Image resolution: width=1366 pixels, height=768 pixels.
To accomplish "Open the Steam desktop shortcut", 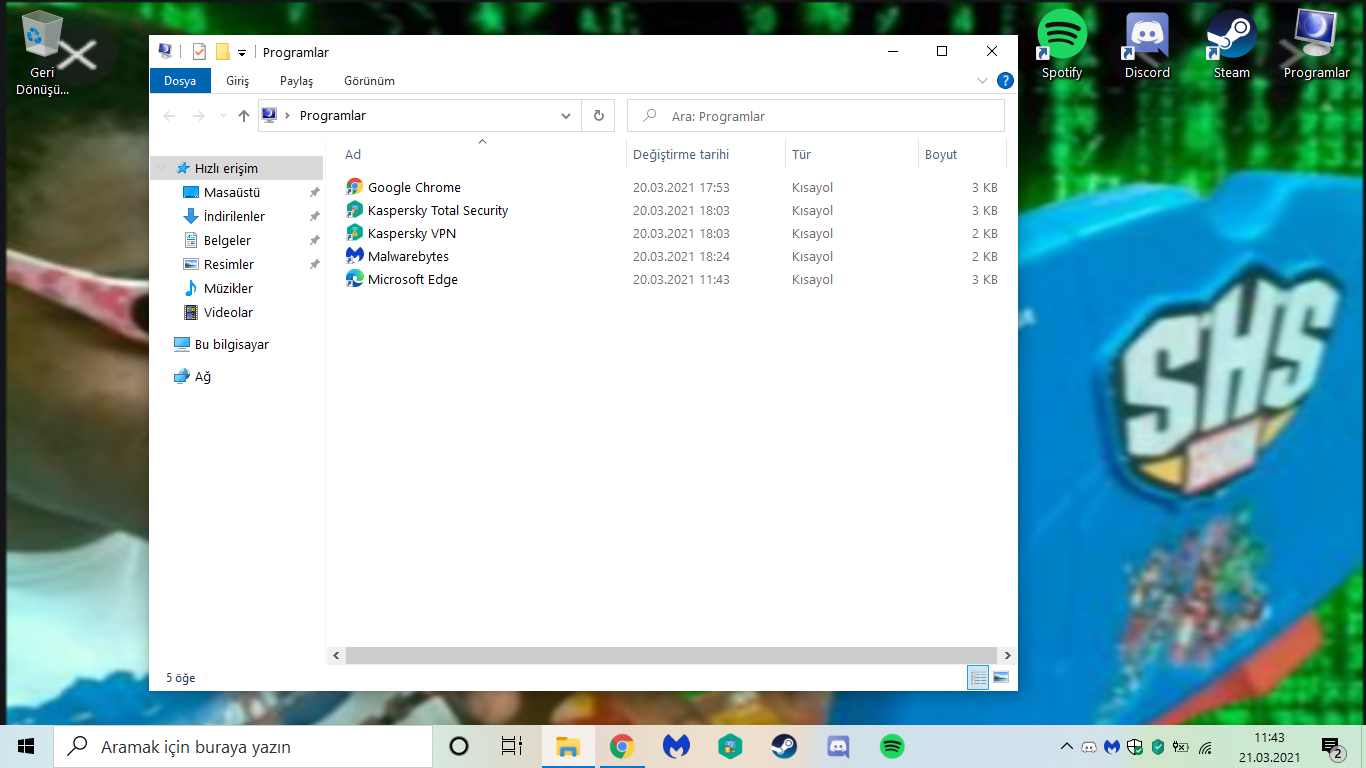I will [1232, 44].
